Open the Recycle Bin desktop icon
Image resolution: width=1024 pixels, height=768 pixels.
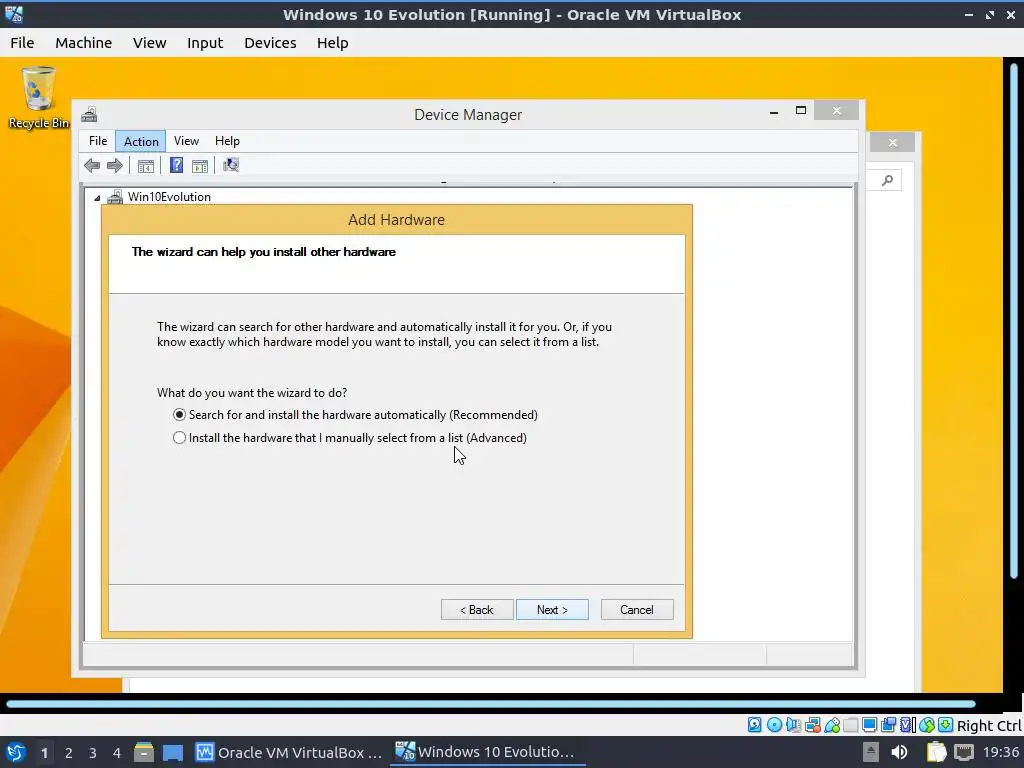(39, 98)
